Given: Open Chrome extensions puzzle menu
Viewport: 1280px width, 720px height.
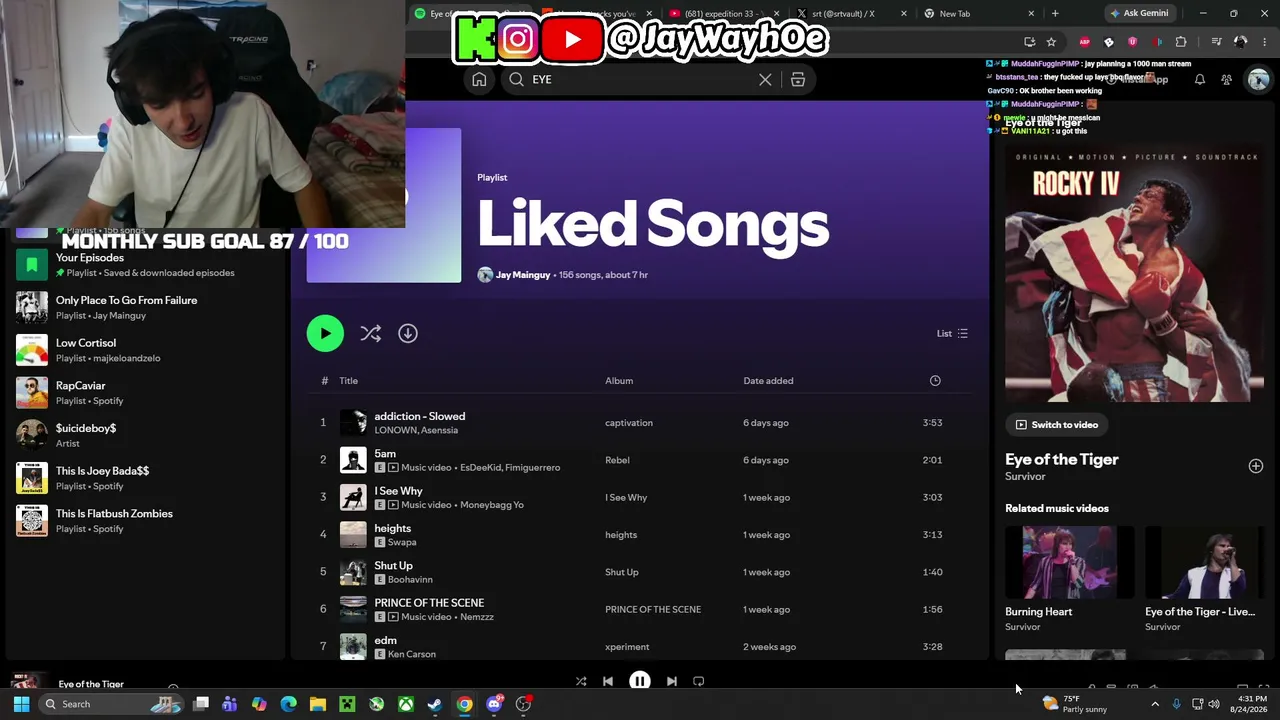Looking at the screenshot, I should 1181,42.
